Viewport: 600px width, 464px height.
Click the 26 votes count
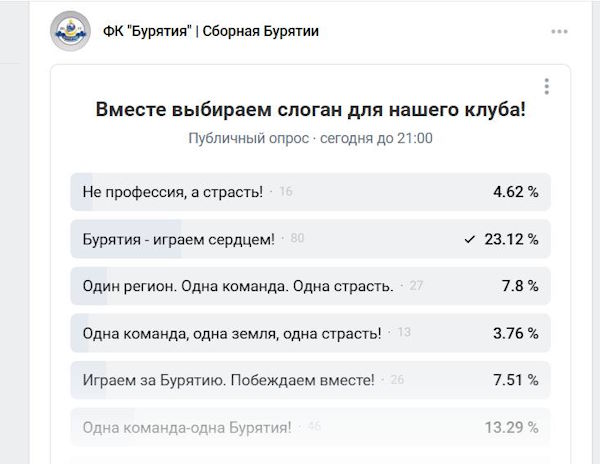pos(398,380)
